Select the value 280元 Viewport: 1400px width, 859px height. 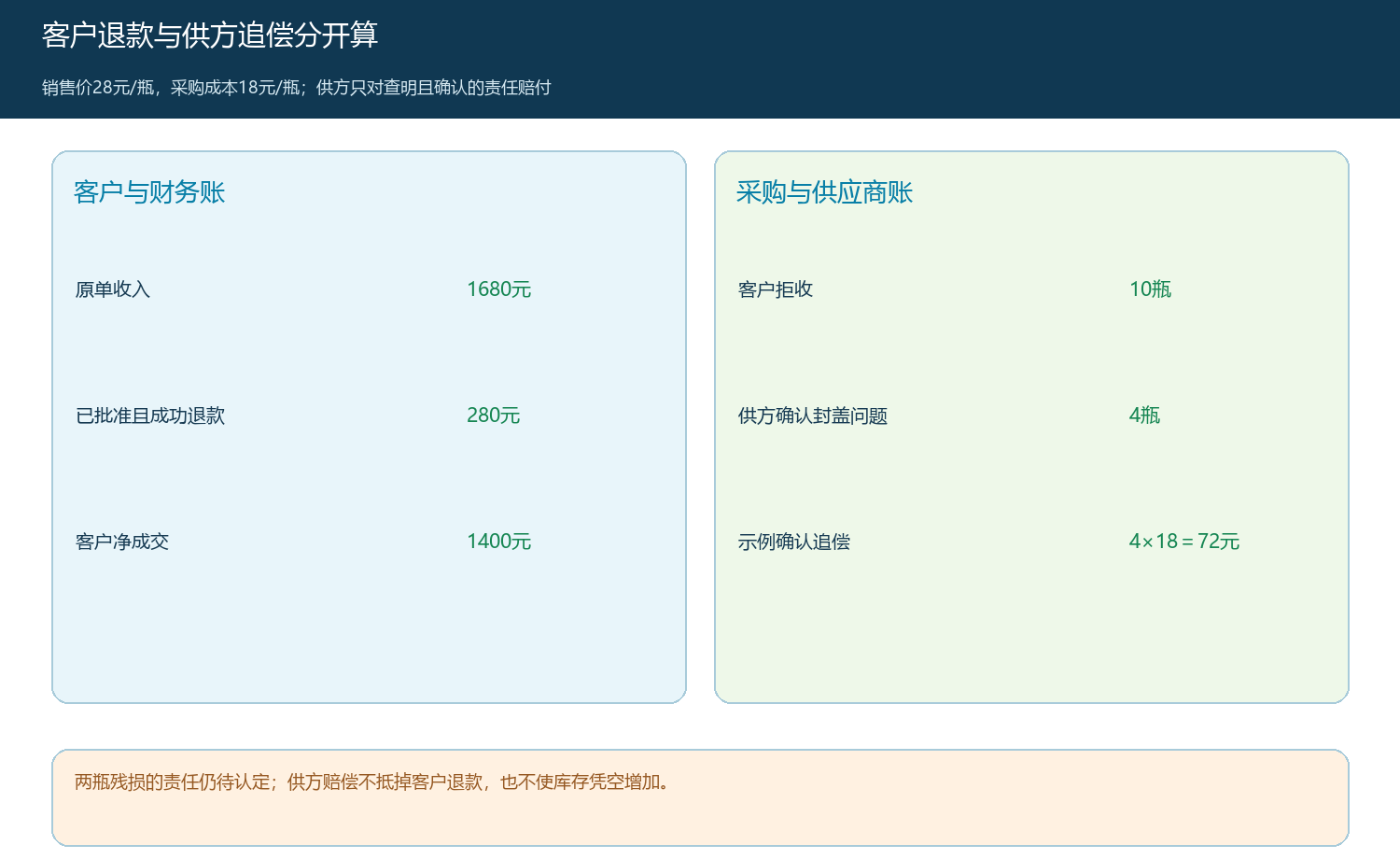(x=494, y=415)
